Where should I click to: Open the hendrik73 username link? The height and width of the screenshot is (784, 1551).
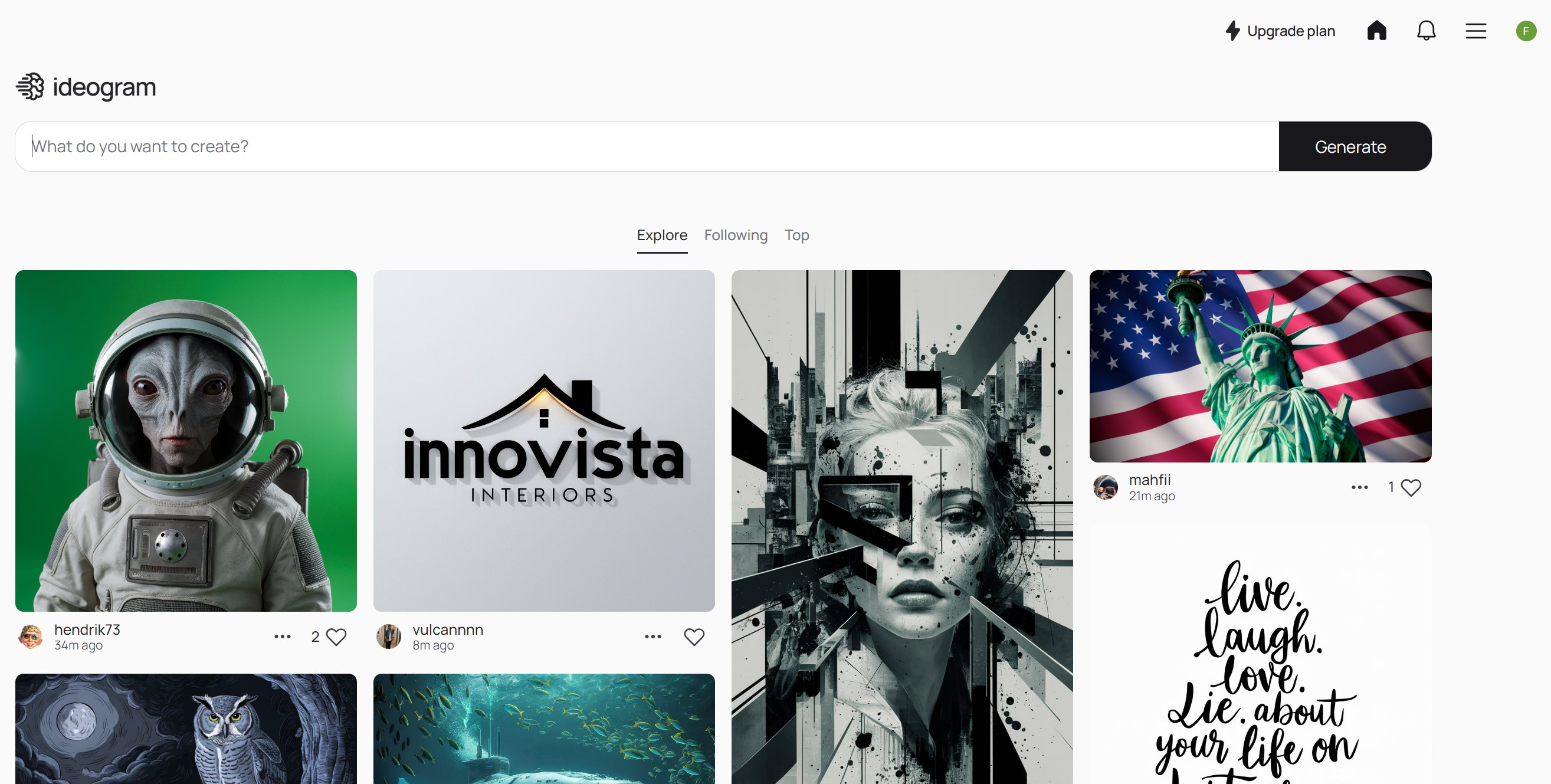(x=87, y=629)
